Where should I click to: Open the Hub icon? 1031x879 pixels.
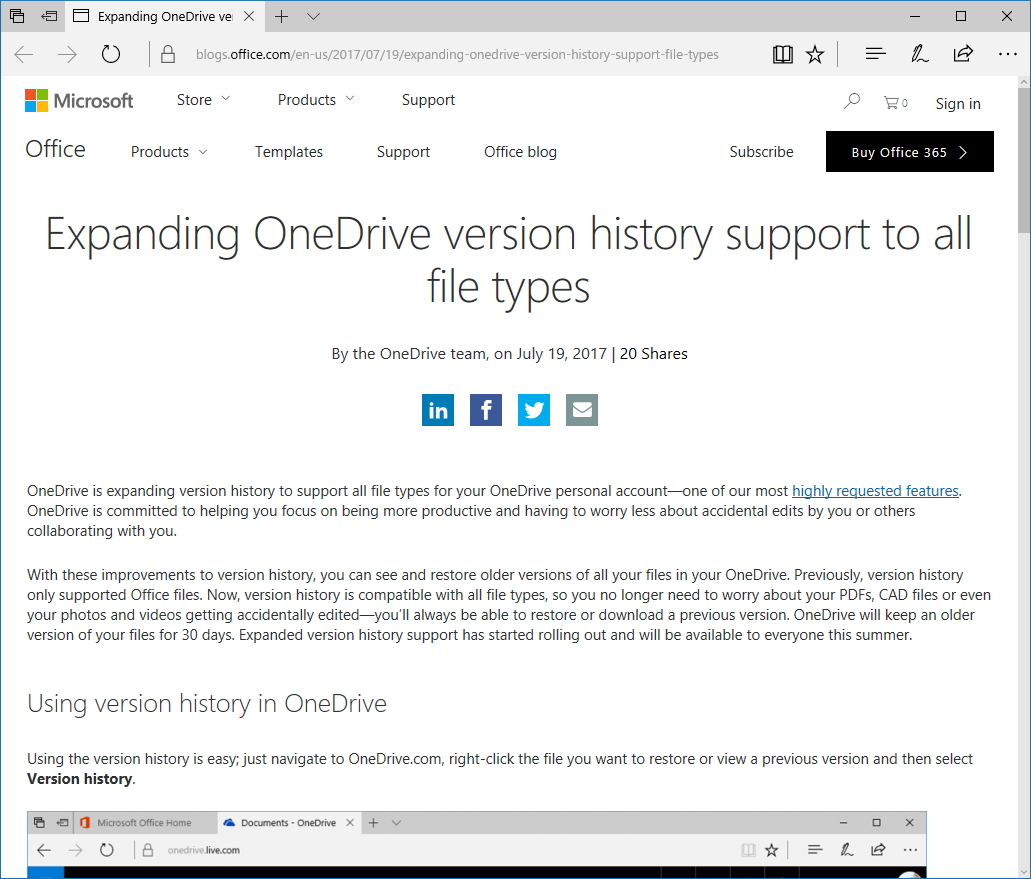pyautogui.click(x=875, y=54)
